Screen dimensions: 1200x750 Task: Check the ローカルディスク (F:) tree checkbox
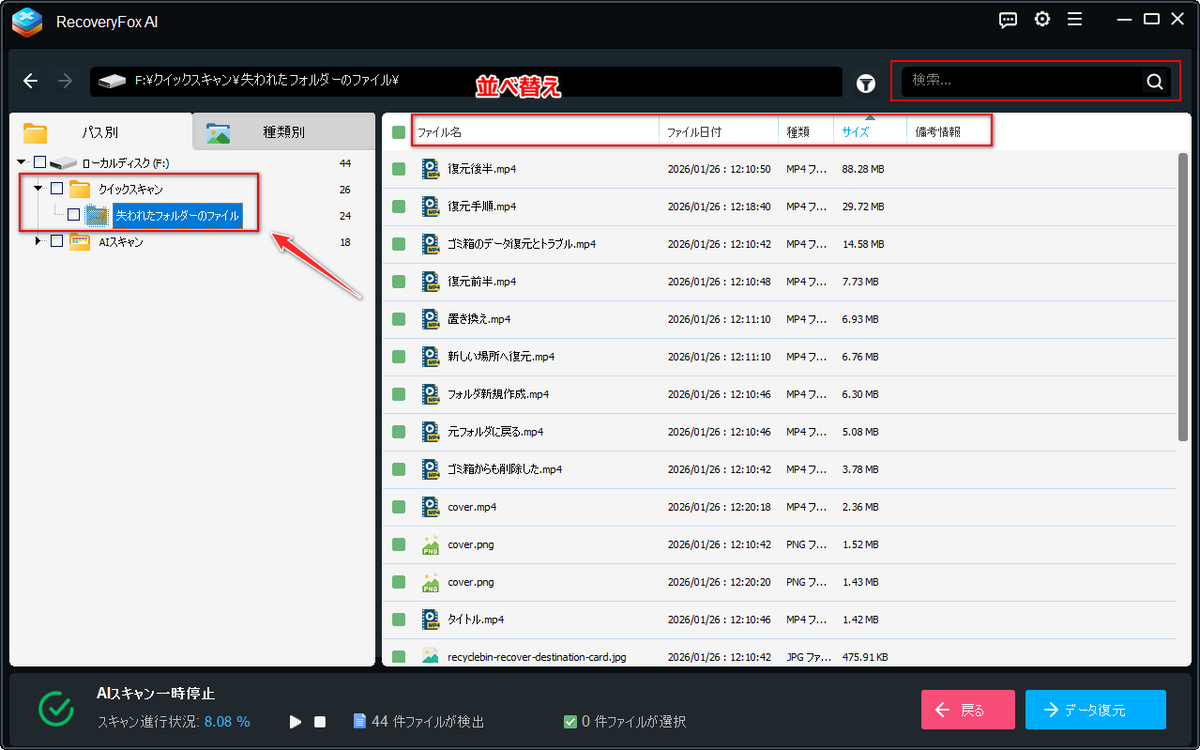click(x=39, y=162)
